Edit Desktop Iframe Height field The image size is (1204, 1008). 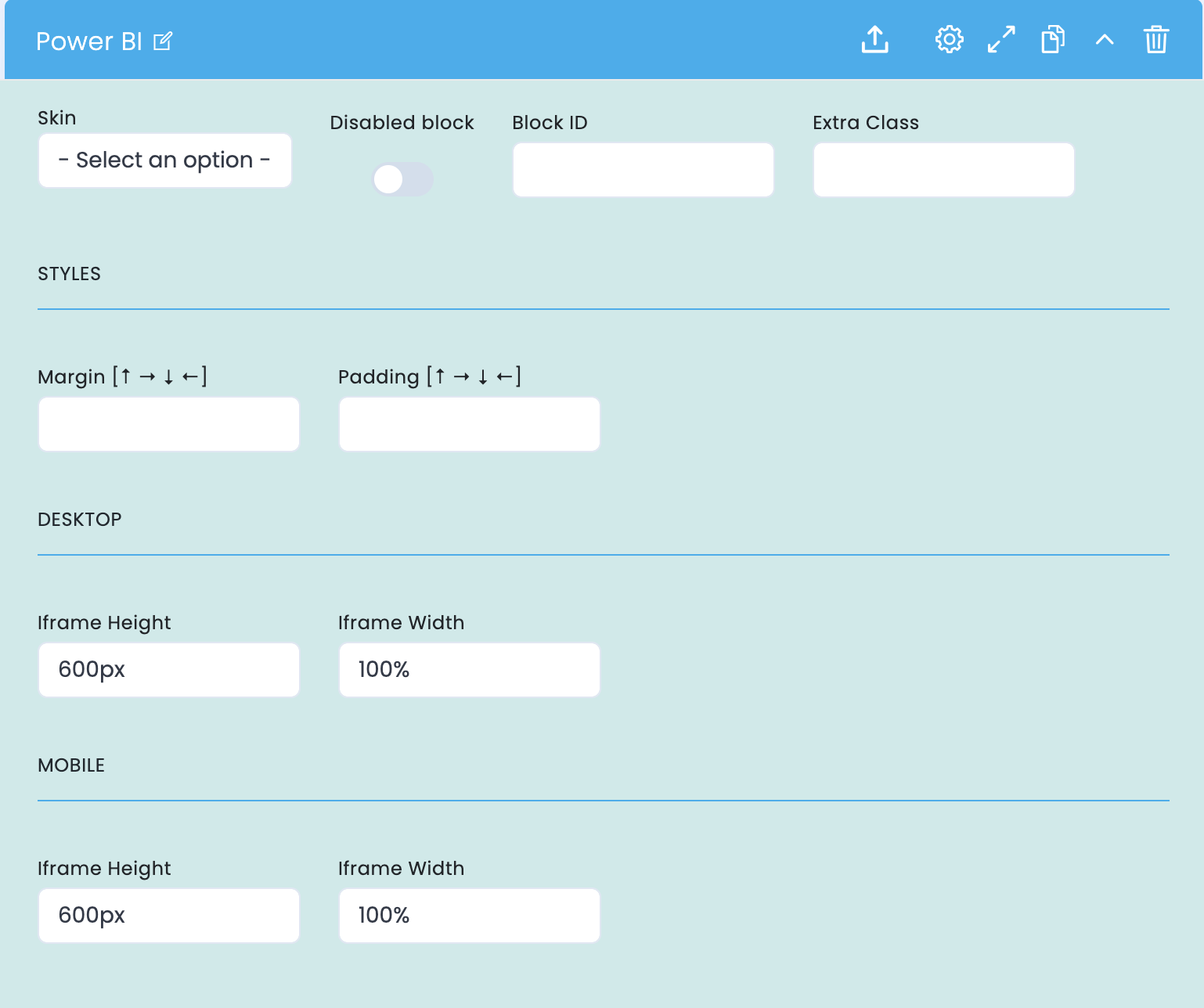point(169,670)
